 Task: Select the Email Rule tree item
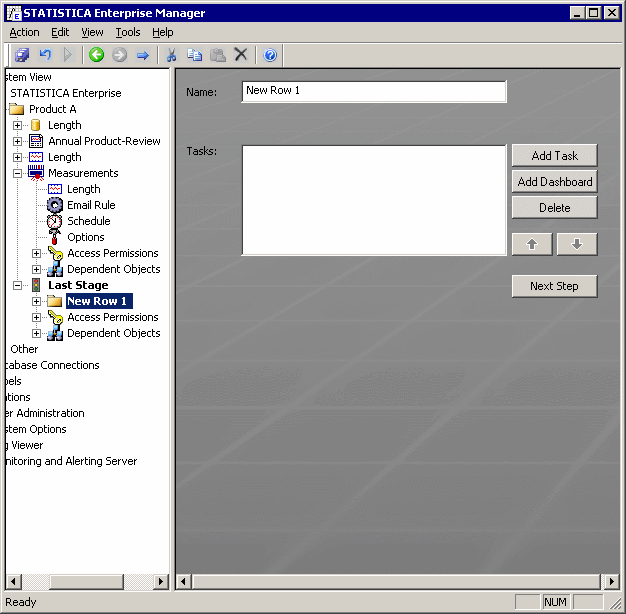(x=91, y=205)
